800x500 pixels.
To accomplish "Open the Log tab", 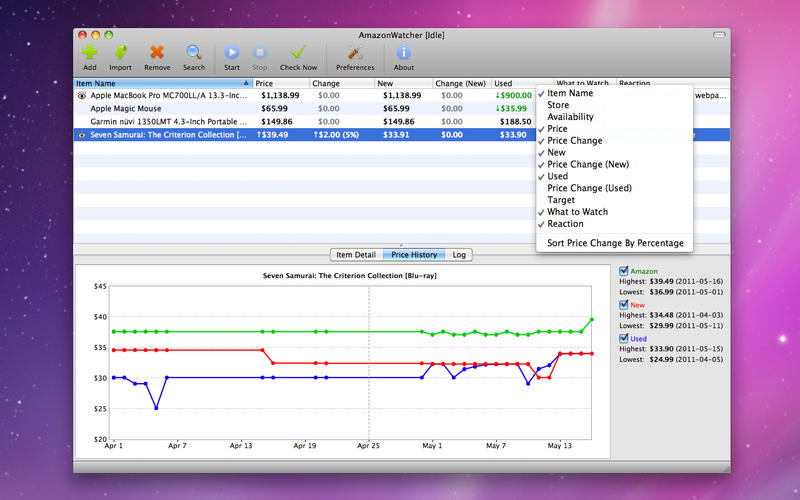I will [459, 255].
